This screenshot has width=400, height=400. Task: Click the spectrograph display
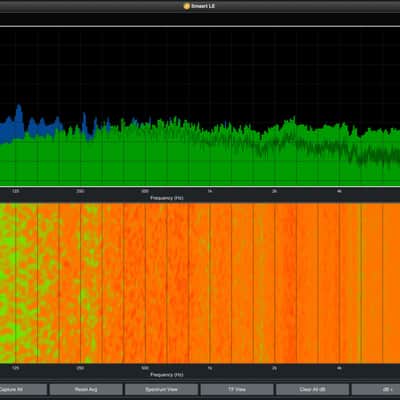200,283
